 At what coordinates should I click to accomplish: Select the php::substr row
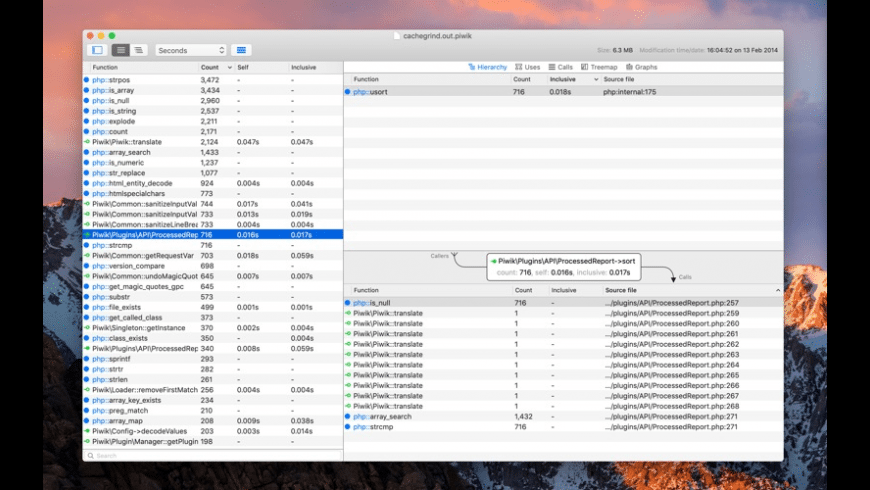click(213, 297)
